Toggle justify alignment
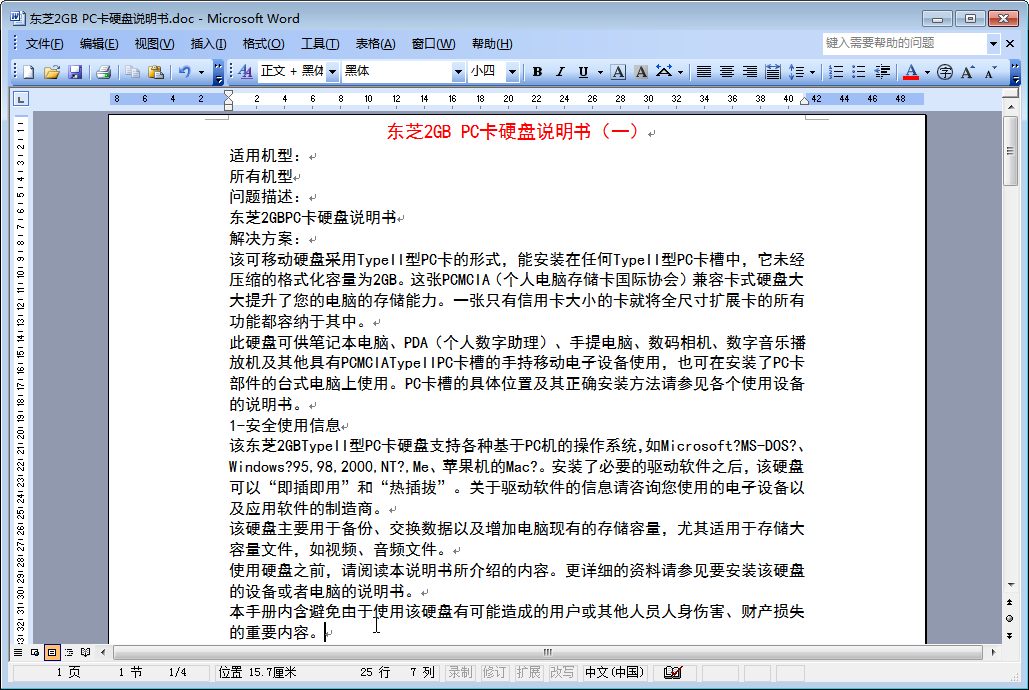 point(704,72)
